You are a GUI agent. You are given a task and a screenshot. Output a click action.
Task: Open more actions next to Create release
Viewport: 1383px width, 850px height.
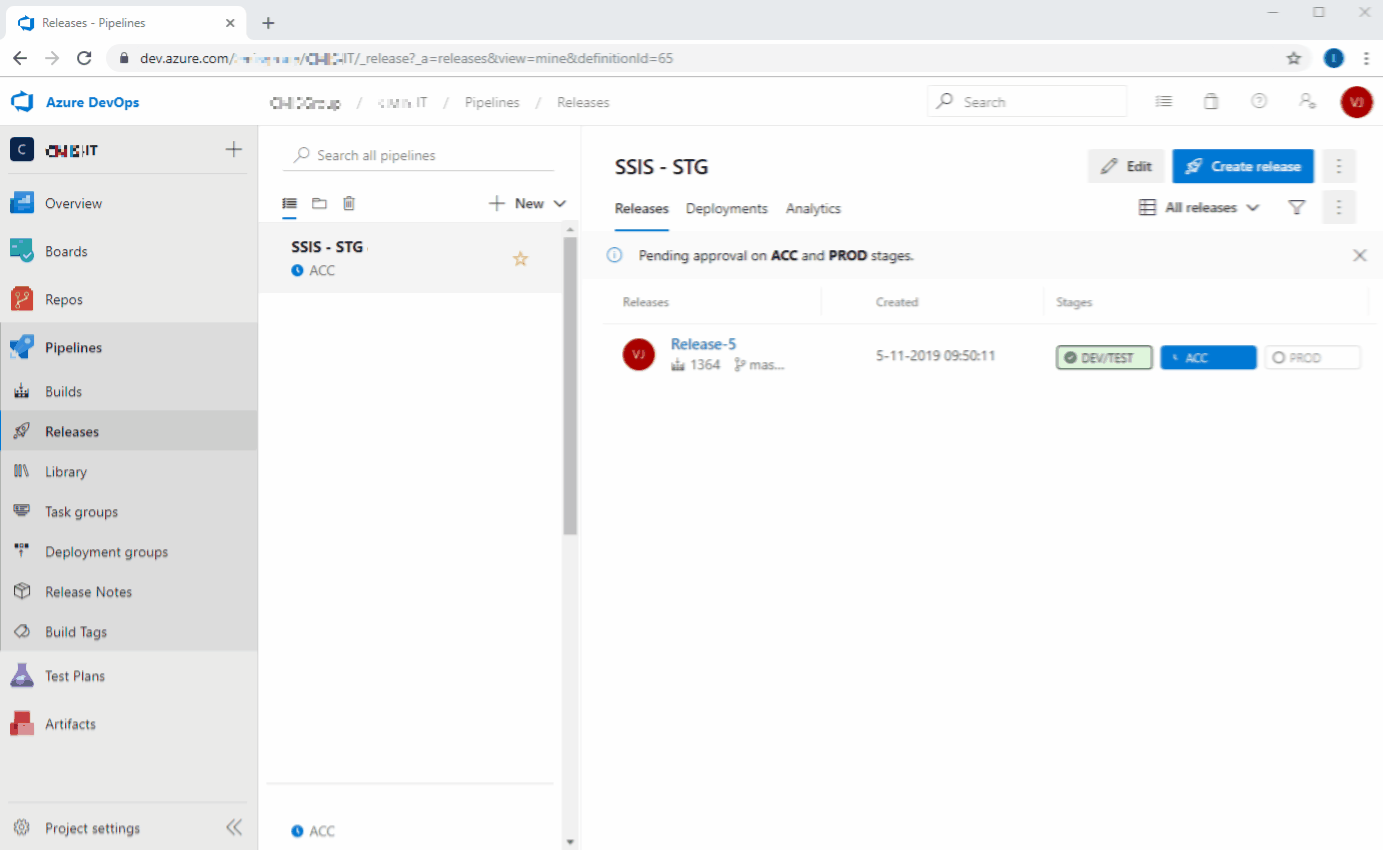(1339, 166)
